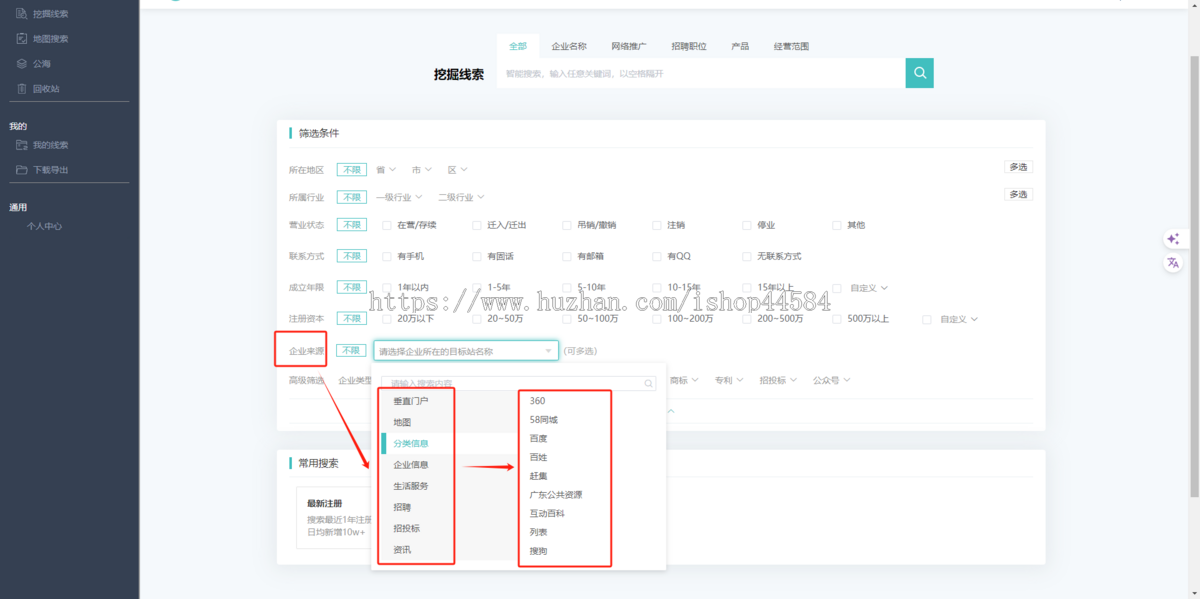The image size is (1200, 599).
Task: Click 不限 in the 所在地区 row
Action: click(351, 170)
